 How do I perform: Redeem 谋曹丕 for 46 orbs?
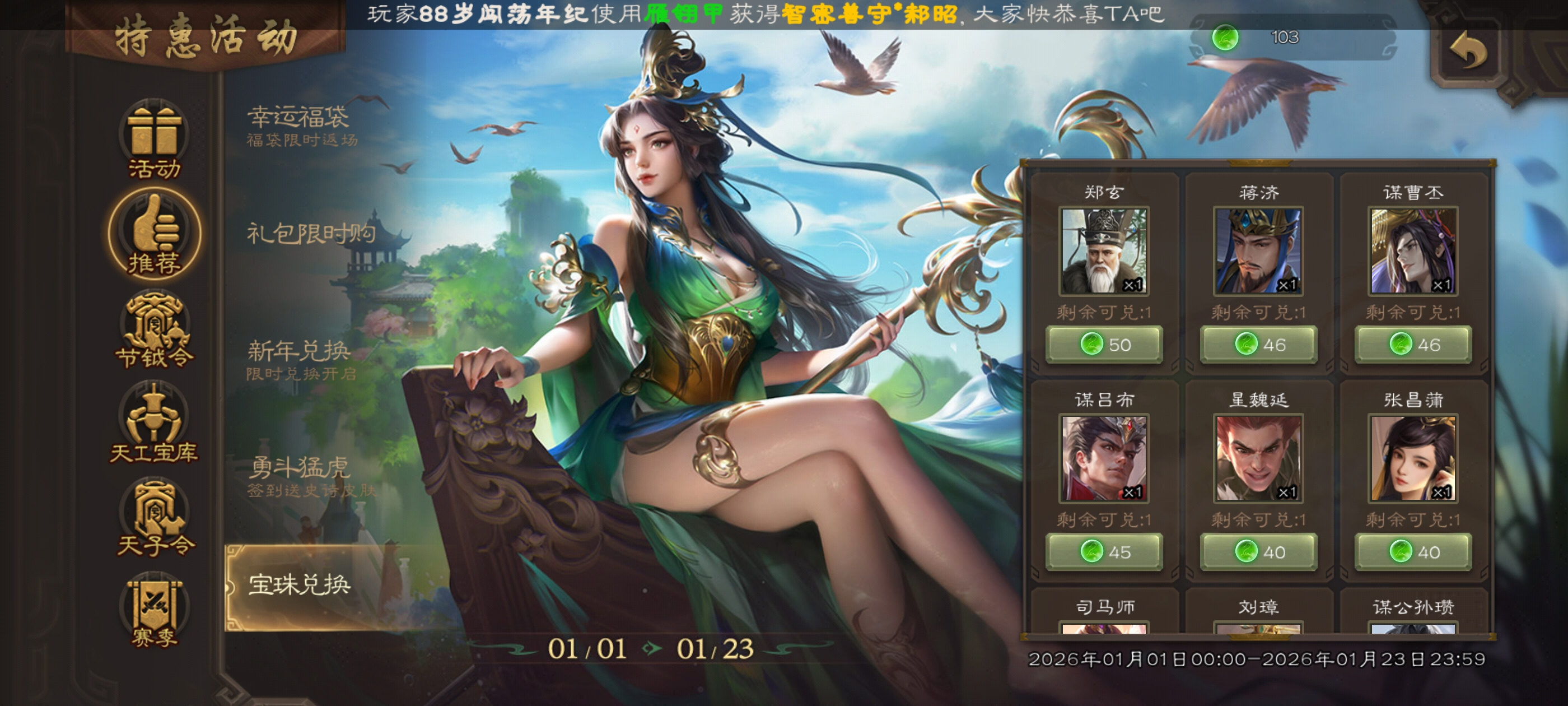pos(1413,345)
